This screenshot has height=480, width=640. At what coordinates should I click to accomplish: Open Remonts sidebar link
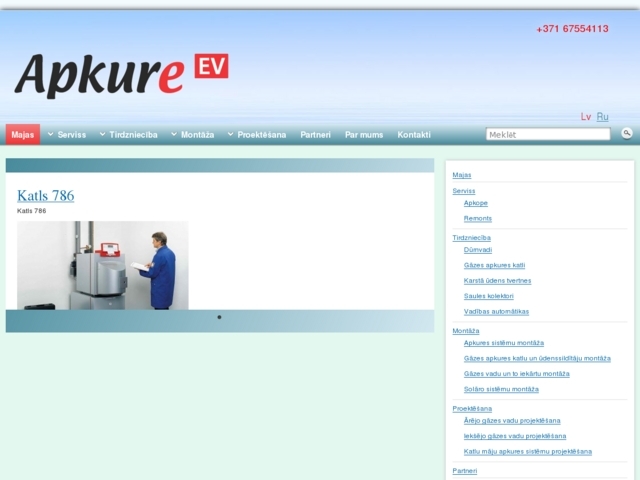click(478, 218)
